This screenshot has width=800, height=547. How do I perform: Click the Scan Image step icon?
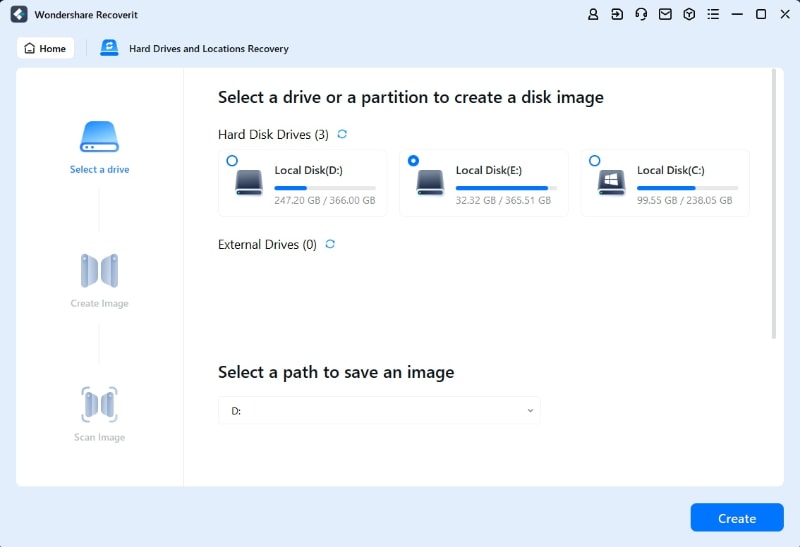tap(99, 404)
